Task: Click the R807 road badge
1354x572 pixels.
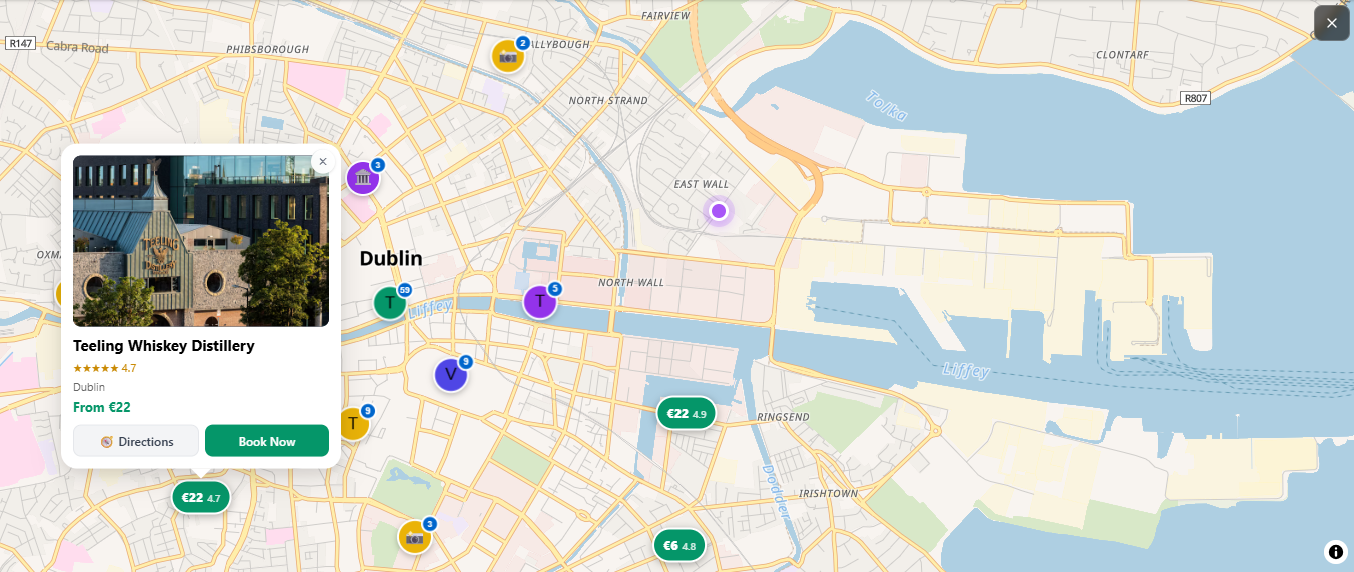Action: (1195, 98)
